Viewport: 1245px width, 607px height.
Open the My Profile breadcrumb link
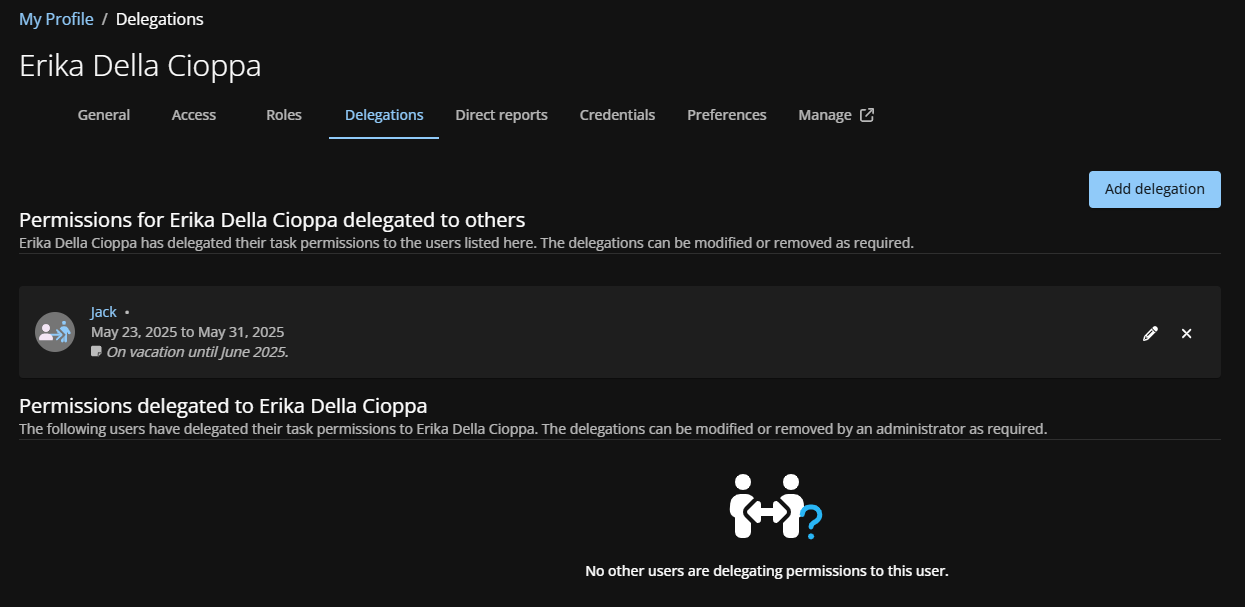click(56, 19)
